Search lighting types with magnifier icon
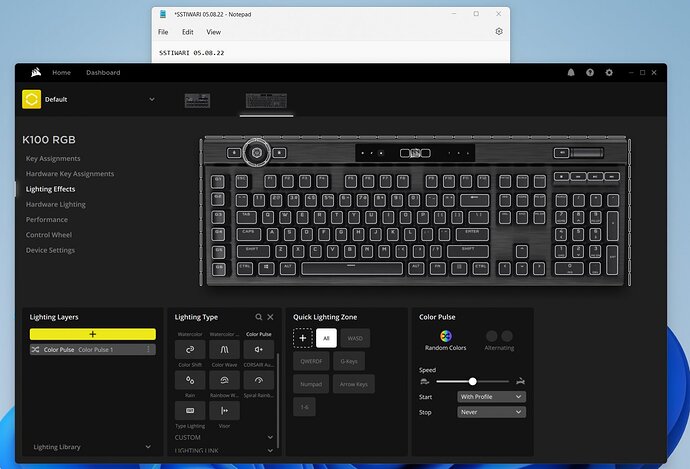Screen dimensions: 690x469 point(259,317)
